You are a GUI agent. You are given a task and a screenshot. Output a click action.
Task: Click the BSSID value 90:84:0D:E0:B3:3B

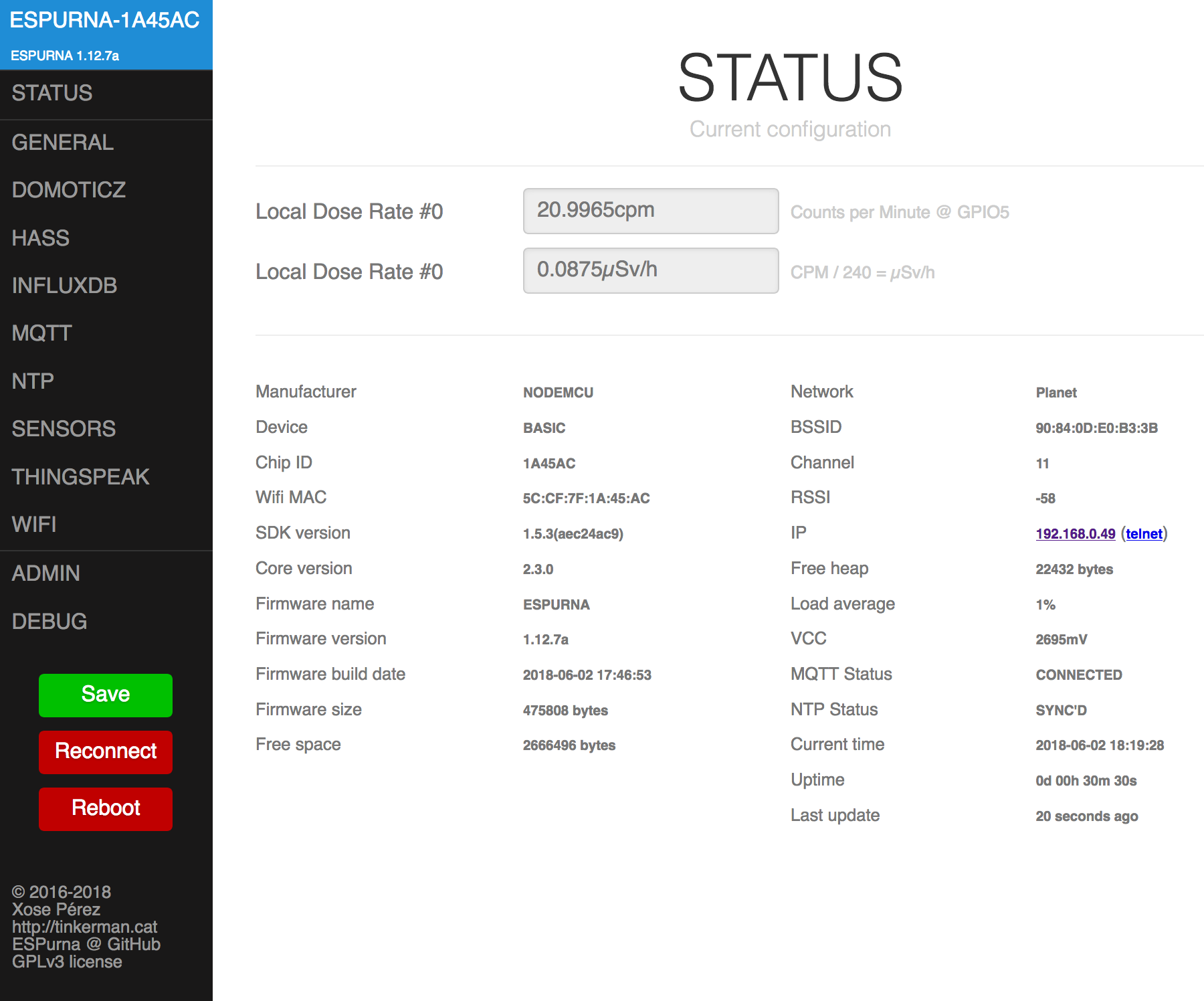click(x=1097, y=428)
